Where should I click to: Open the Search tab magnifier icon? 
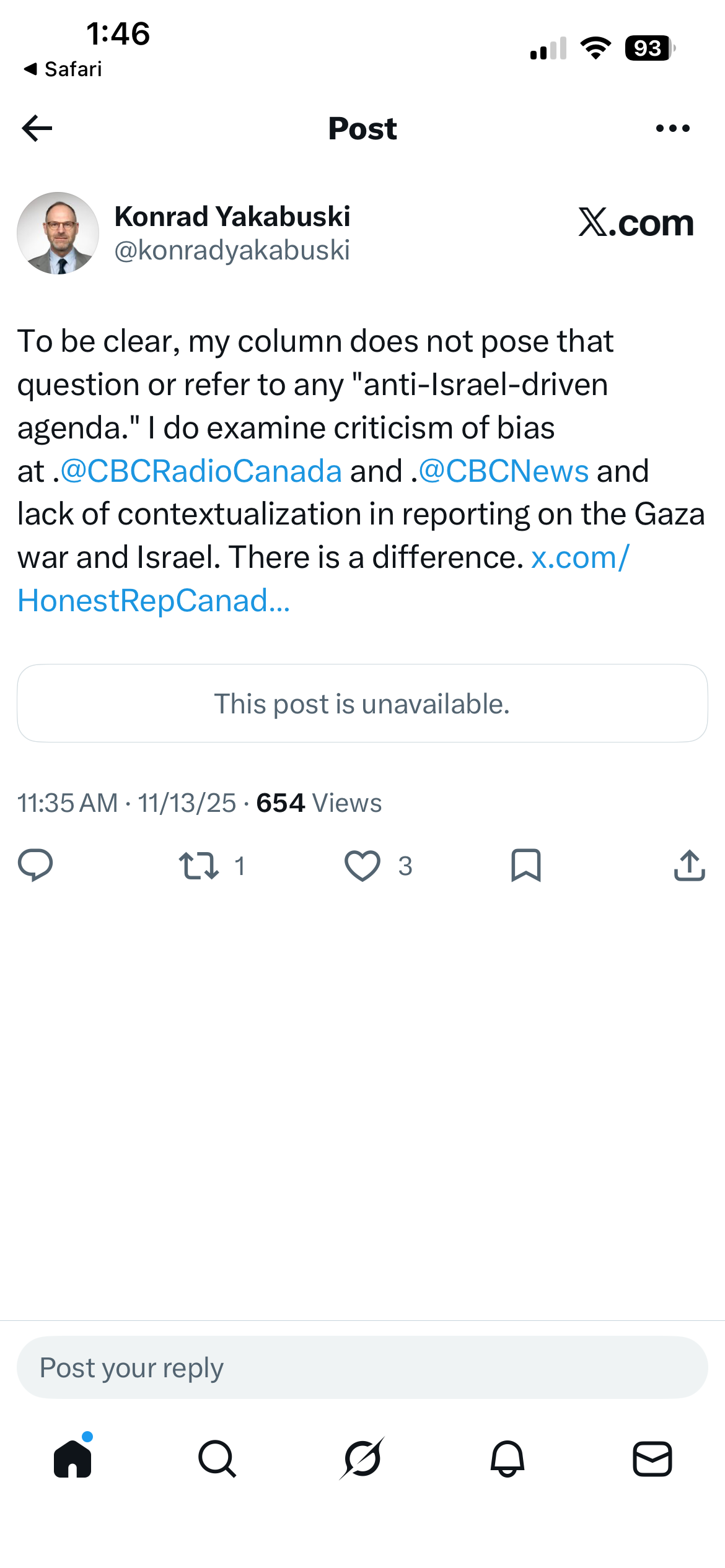(x=217, y=1458)
